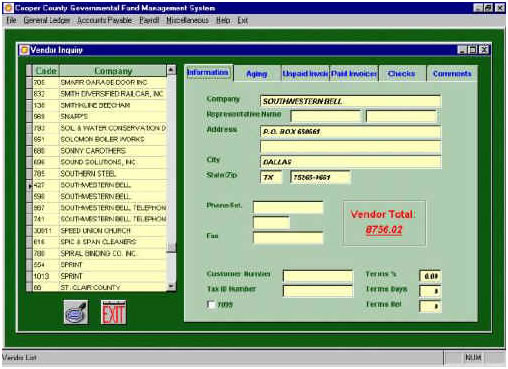Click the Exit menu item
Screen dimensions: 508x369
pyautogui.click(x=242, y=20)
